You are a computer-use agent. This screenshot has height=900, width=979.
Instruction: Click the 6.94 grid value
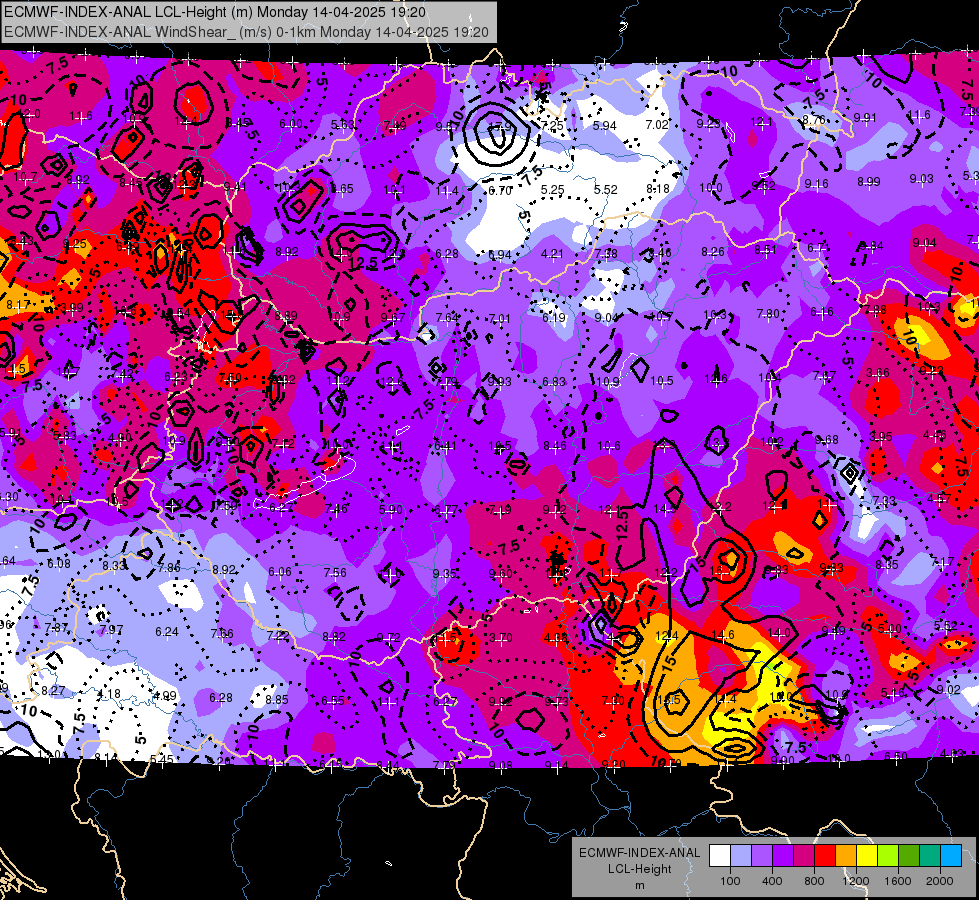point(499,255)
